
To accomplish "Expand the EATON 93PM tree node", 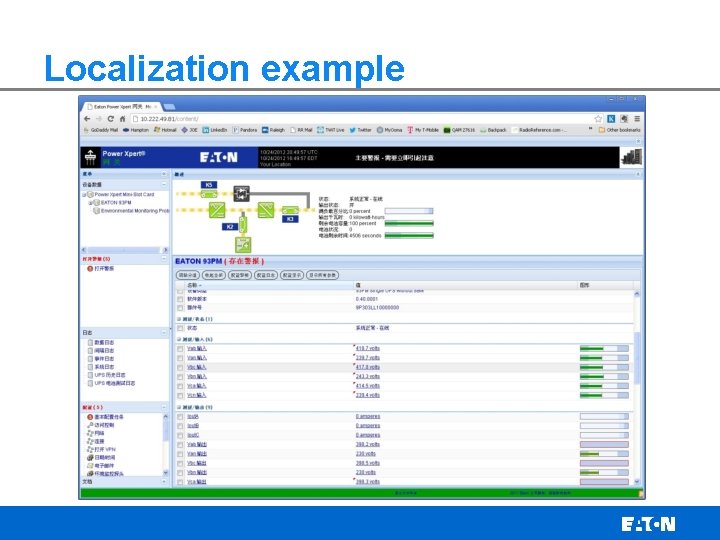I will click(91, 202).
